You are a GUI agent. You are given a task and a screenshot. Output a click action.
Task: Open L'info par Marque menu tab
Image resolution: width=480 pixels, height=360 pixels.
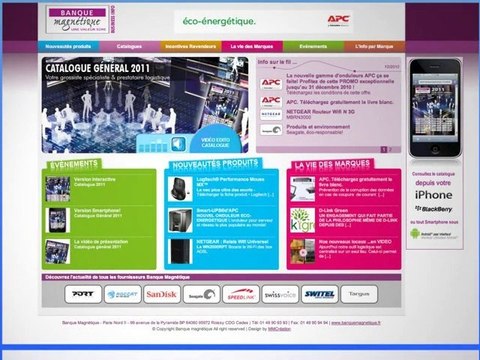click(374, 46)
